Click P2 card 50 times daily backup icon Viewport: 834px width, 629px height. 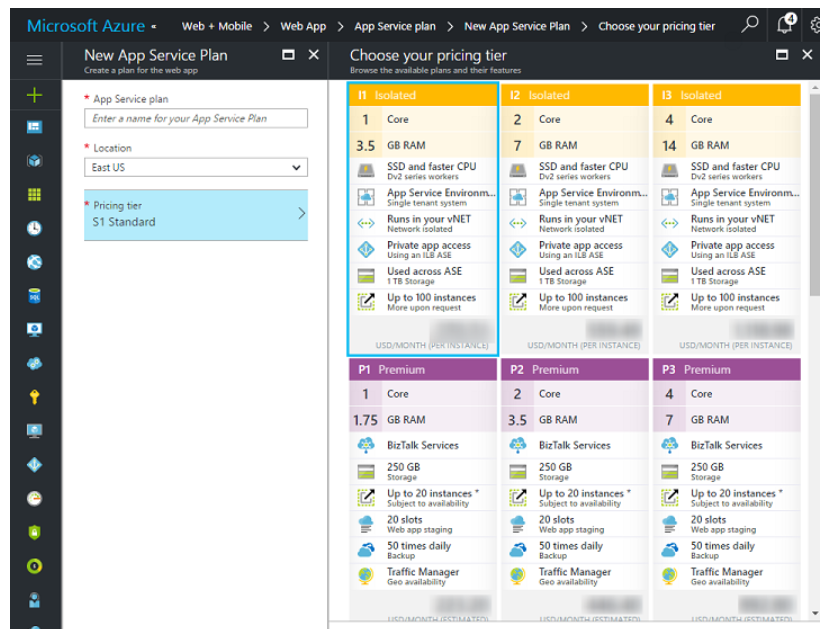click(x=518, y=550)
